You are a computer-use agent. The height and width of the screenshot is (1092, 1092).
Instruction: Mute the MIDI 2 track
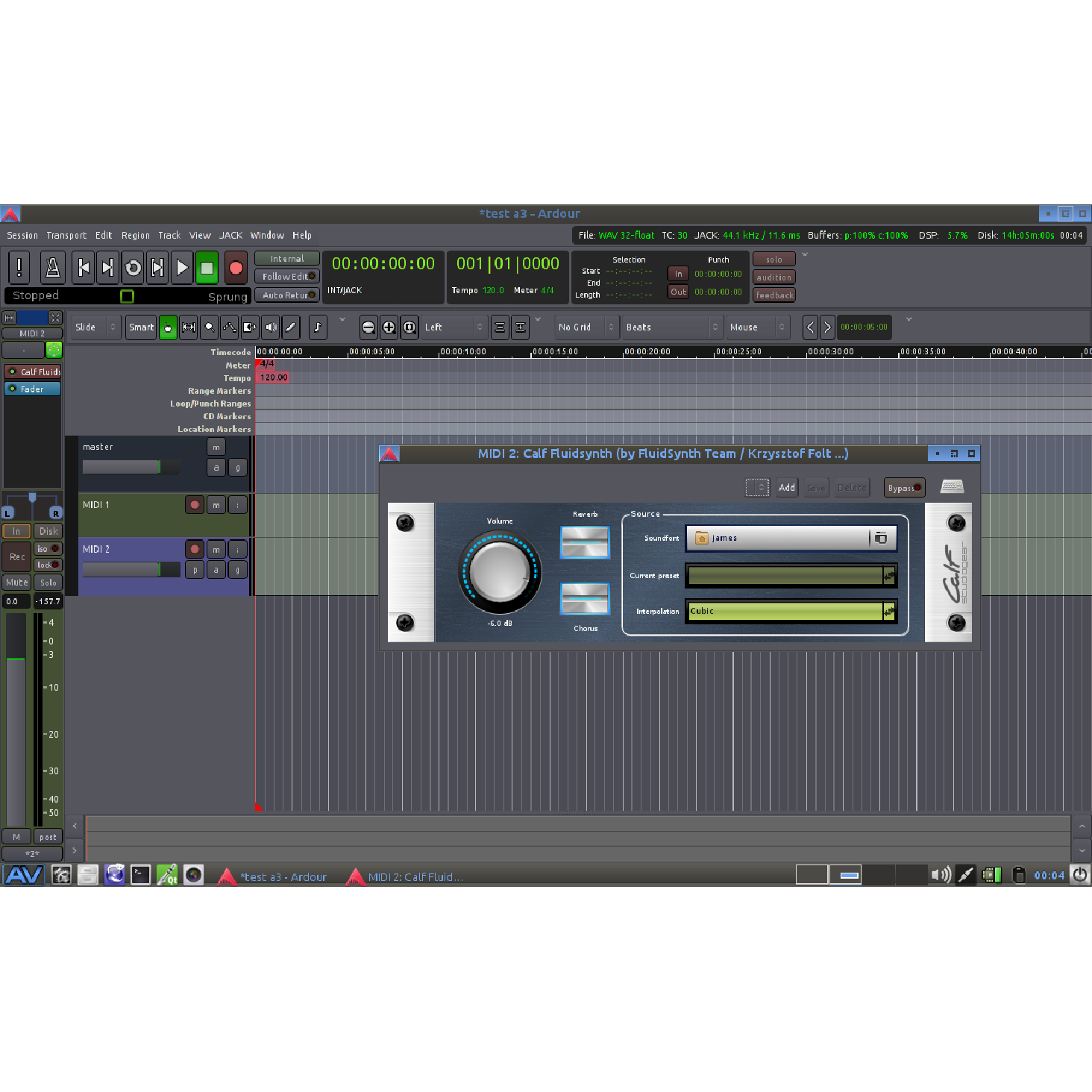216,550
